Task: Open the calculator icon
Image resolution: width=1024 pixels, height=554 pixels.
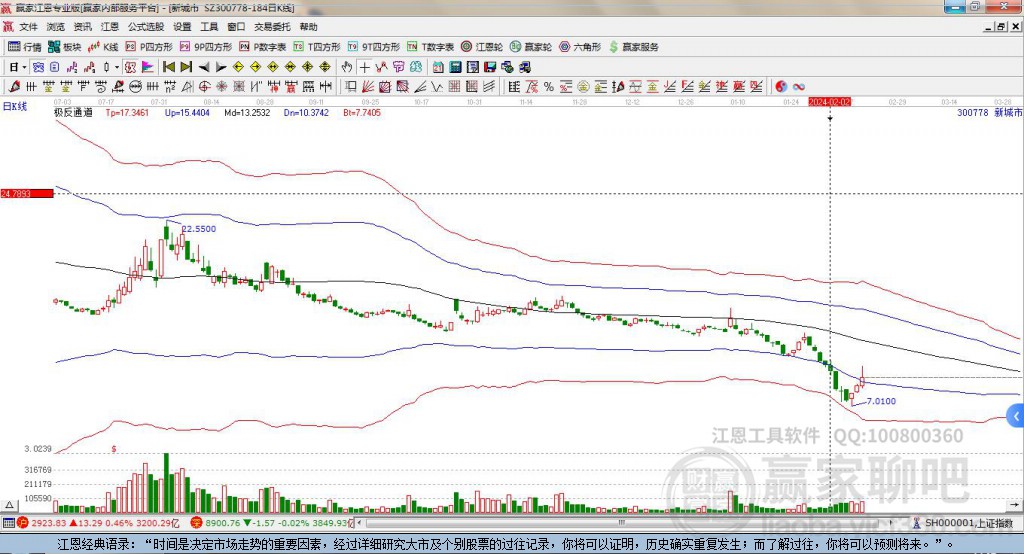Action: 455,67
